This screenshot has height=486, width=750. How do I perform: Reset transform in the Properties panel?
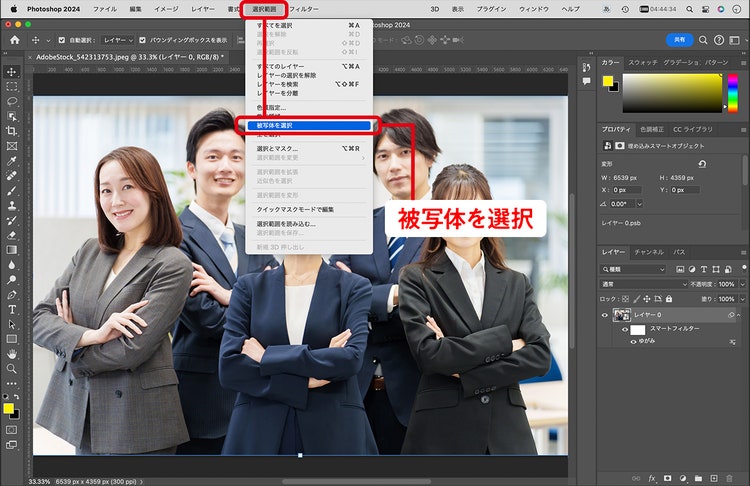(702, 164)
